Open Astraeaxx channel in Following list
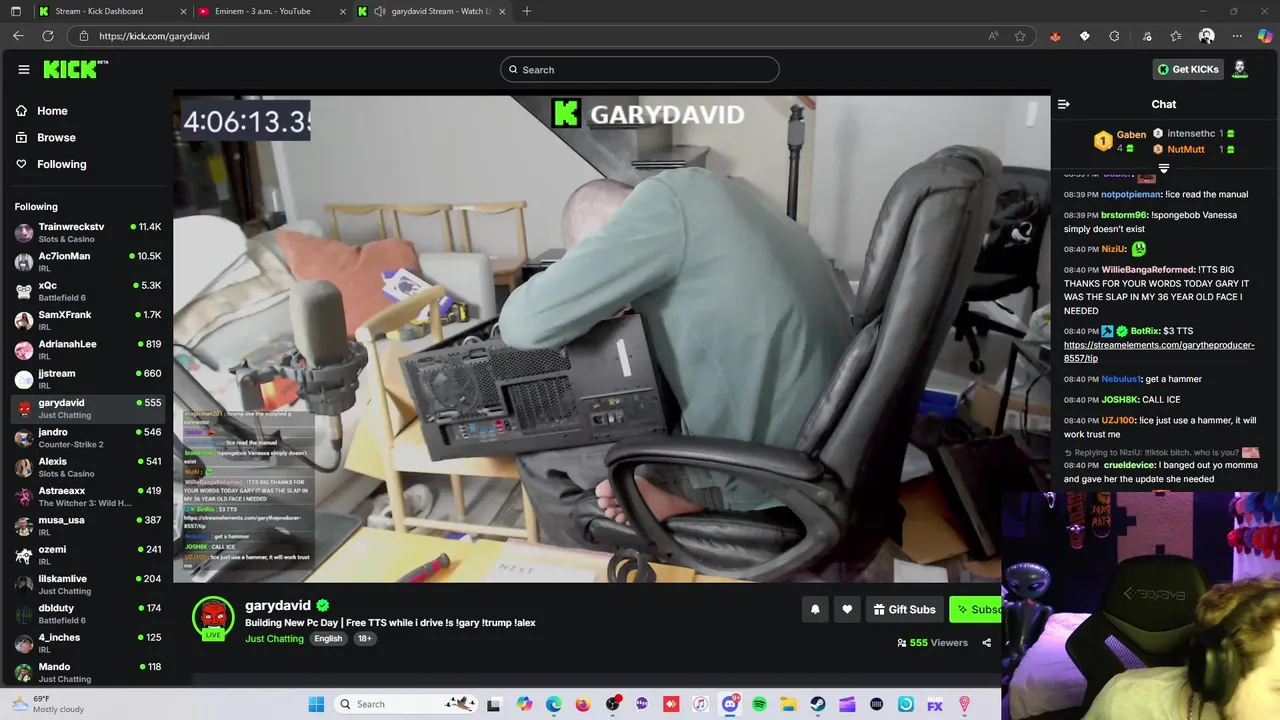 [x=88, y=496]
